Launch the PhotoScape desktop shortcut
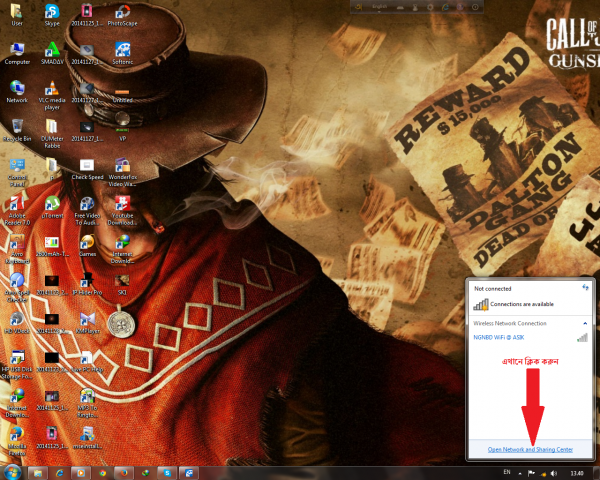This screenshot has width=600, height=480. (122, 15)
